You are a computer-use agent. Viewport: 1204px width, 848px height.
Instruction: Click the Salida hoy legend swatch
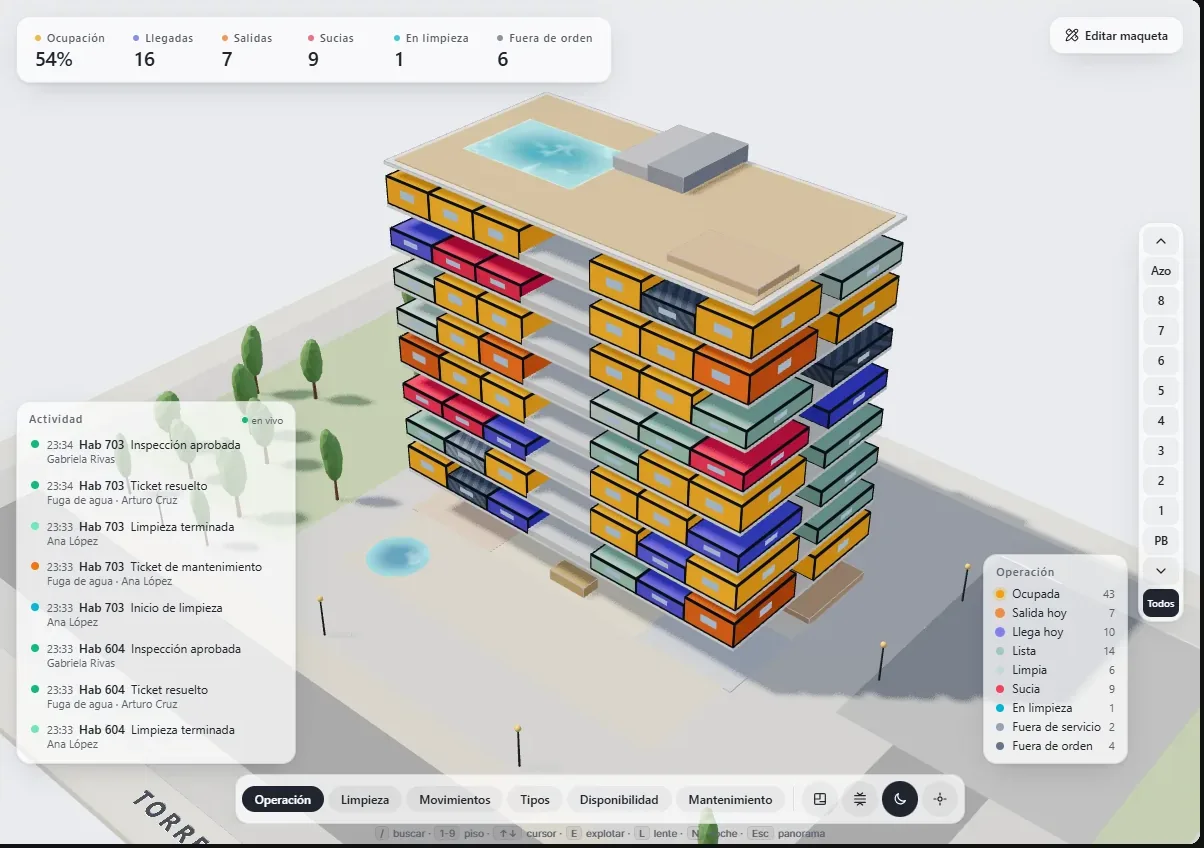[x=1000, y=613]
